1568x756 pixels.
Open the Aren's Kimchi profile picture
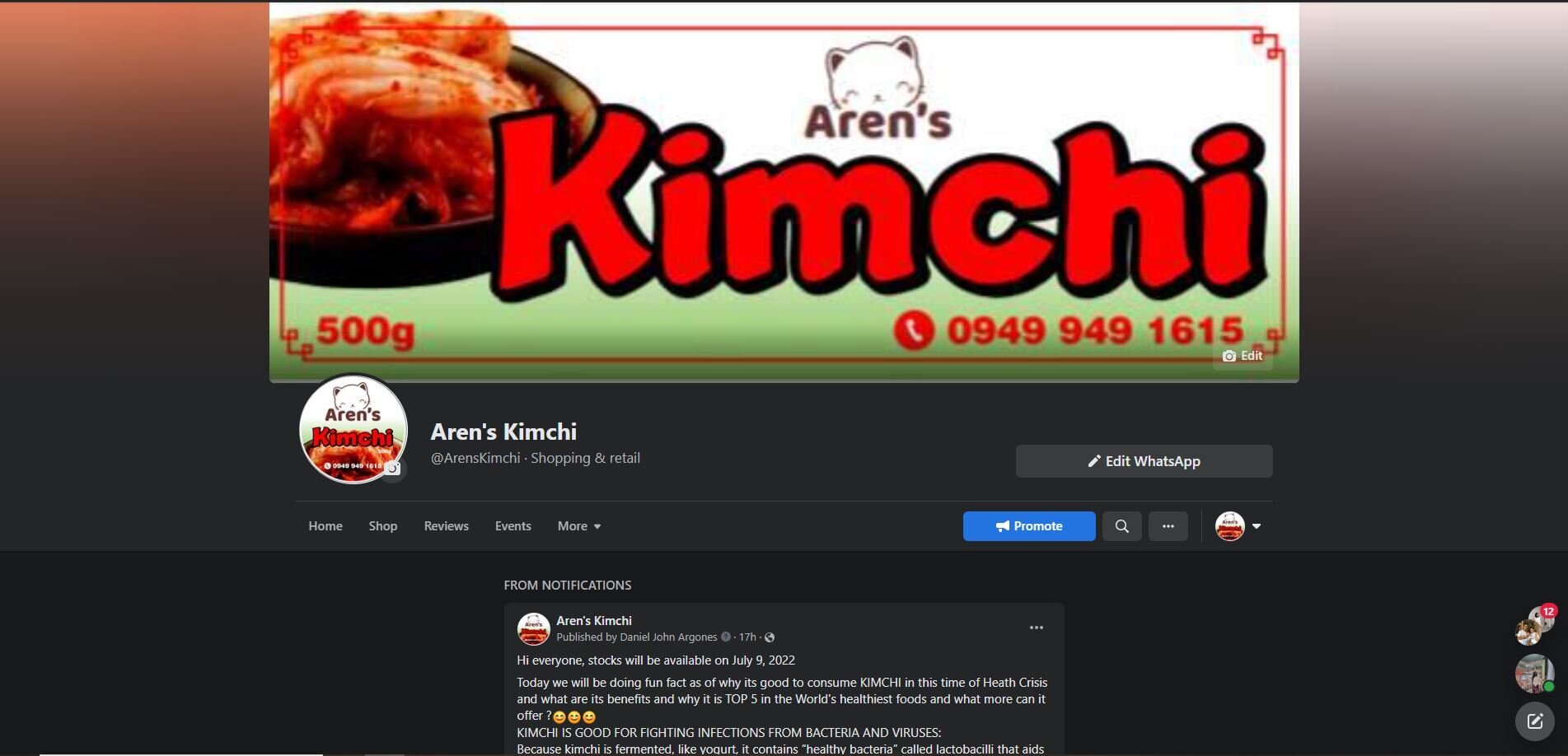coord(353,428)
